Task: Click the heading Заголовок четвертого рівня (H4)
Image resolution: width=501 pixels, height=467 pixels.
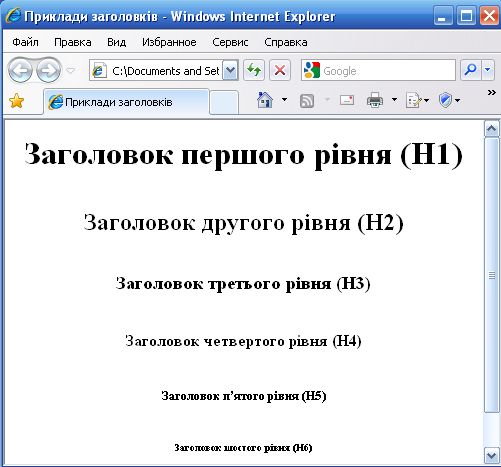Action: tap(244, 341)
